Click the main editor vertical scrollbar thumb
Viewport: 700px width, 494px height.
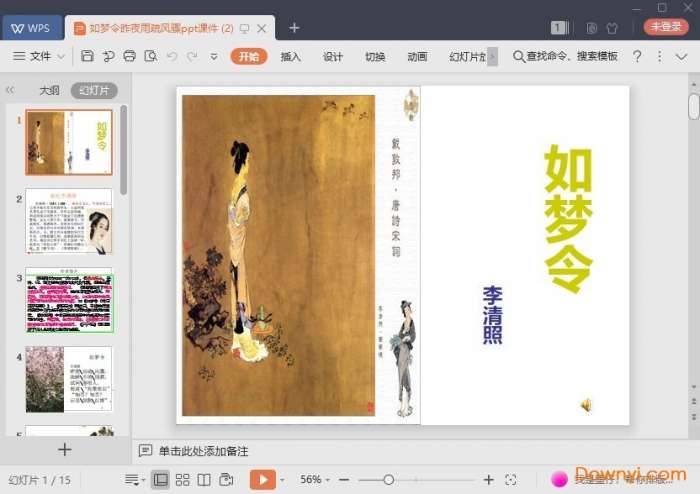coord(693,106)
